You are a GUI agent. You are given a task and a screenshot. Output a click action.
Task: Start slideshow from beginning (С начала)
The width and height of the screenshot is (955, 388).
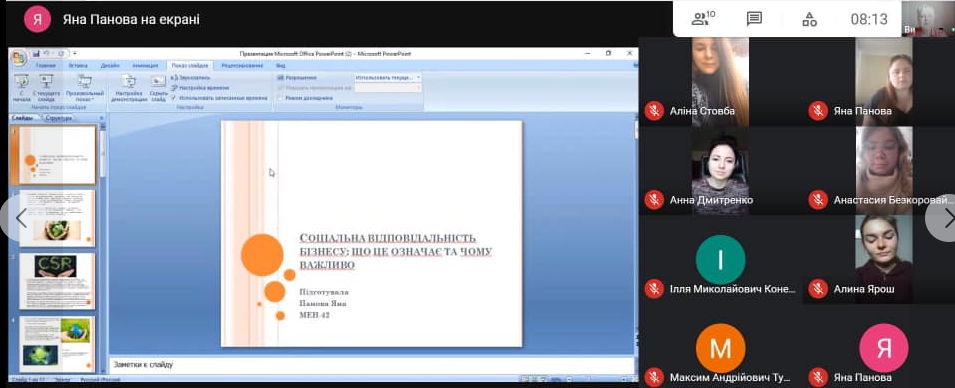(22, 89)
